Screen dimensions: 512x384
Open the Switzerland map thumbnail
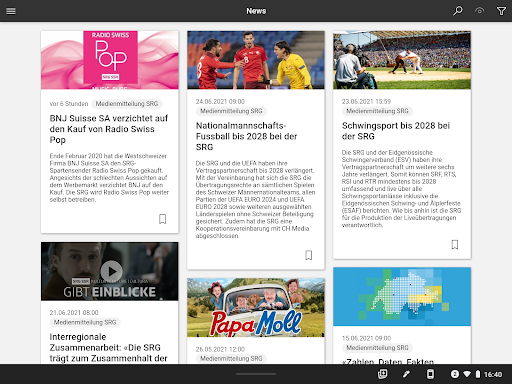click(402, 297)
